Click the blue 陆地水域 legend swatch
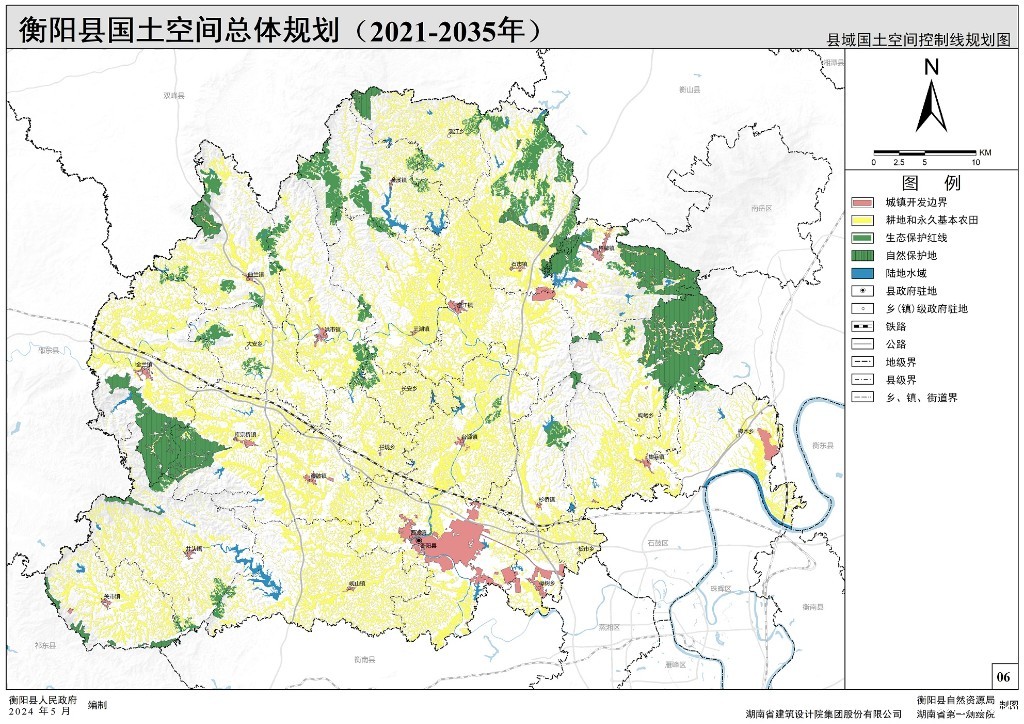Viewport: 1024px width, 724px height. (861, 273)
